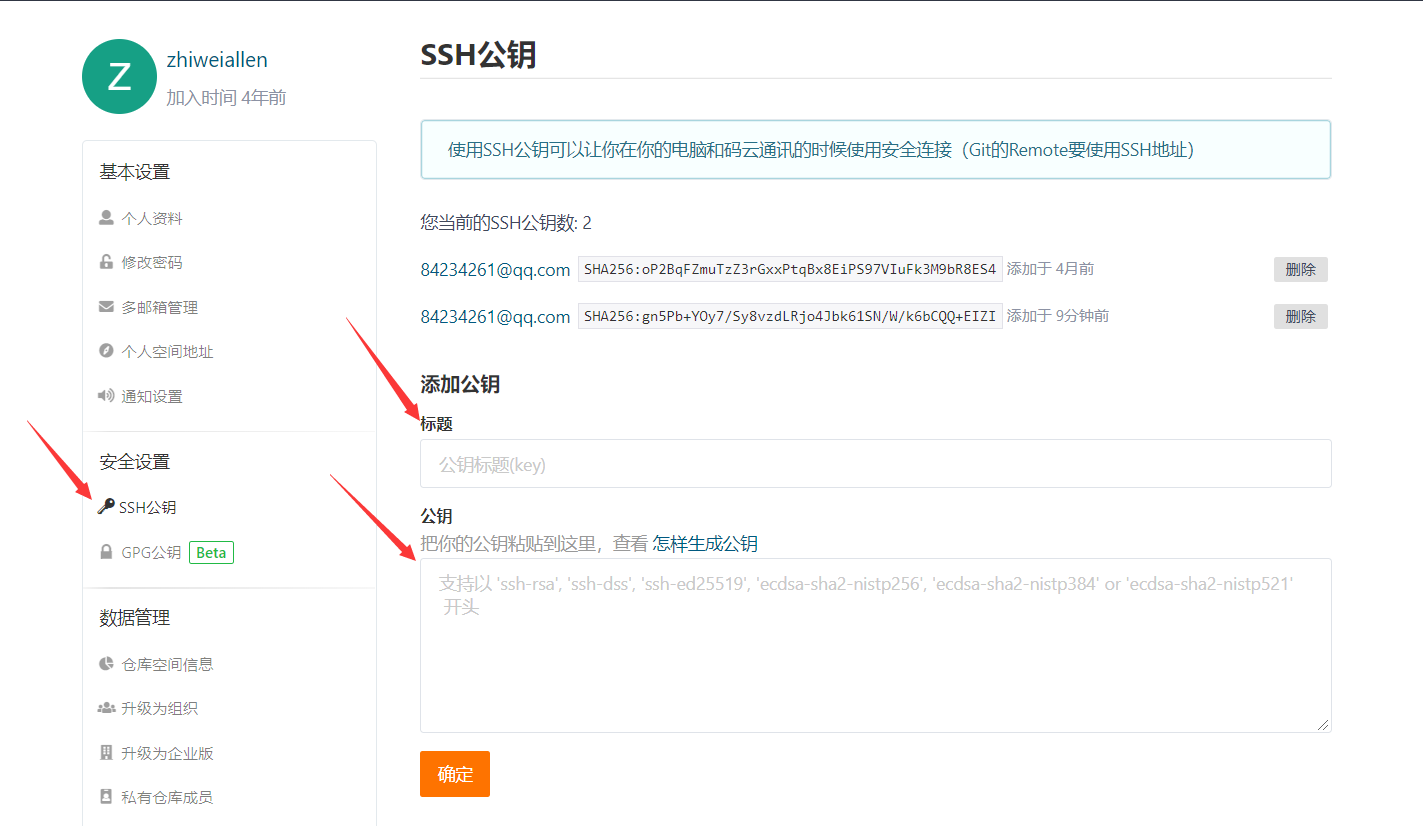Screen dimensions: 1423x826
Task: Open 个人资料 via the person icon
Action: 105,217
